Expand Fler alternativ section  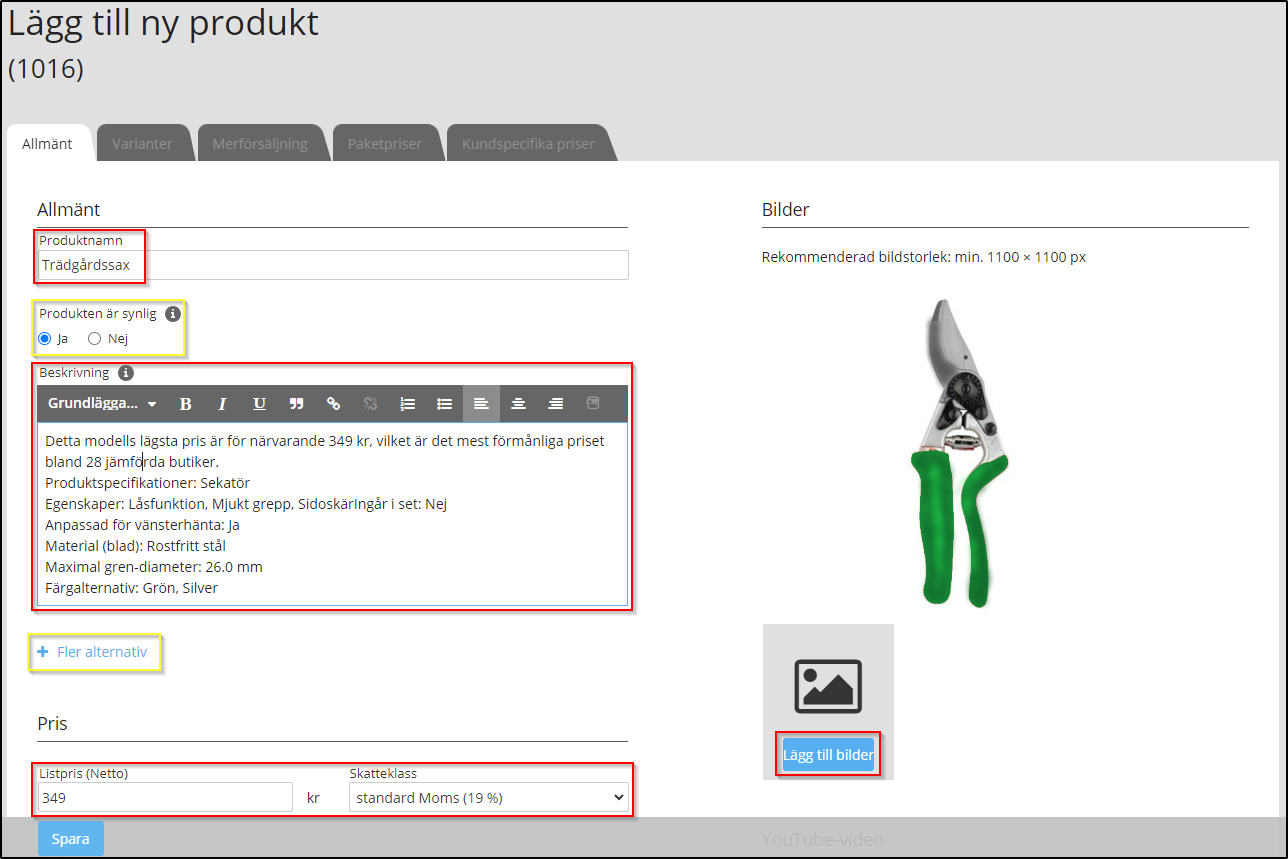click(x=93, y=652)
